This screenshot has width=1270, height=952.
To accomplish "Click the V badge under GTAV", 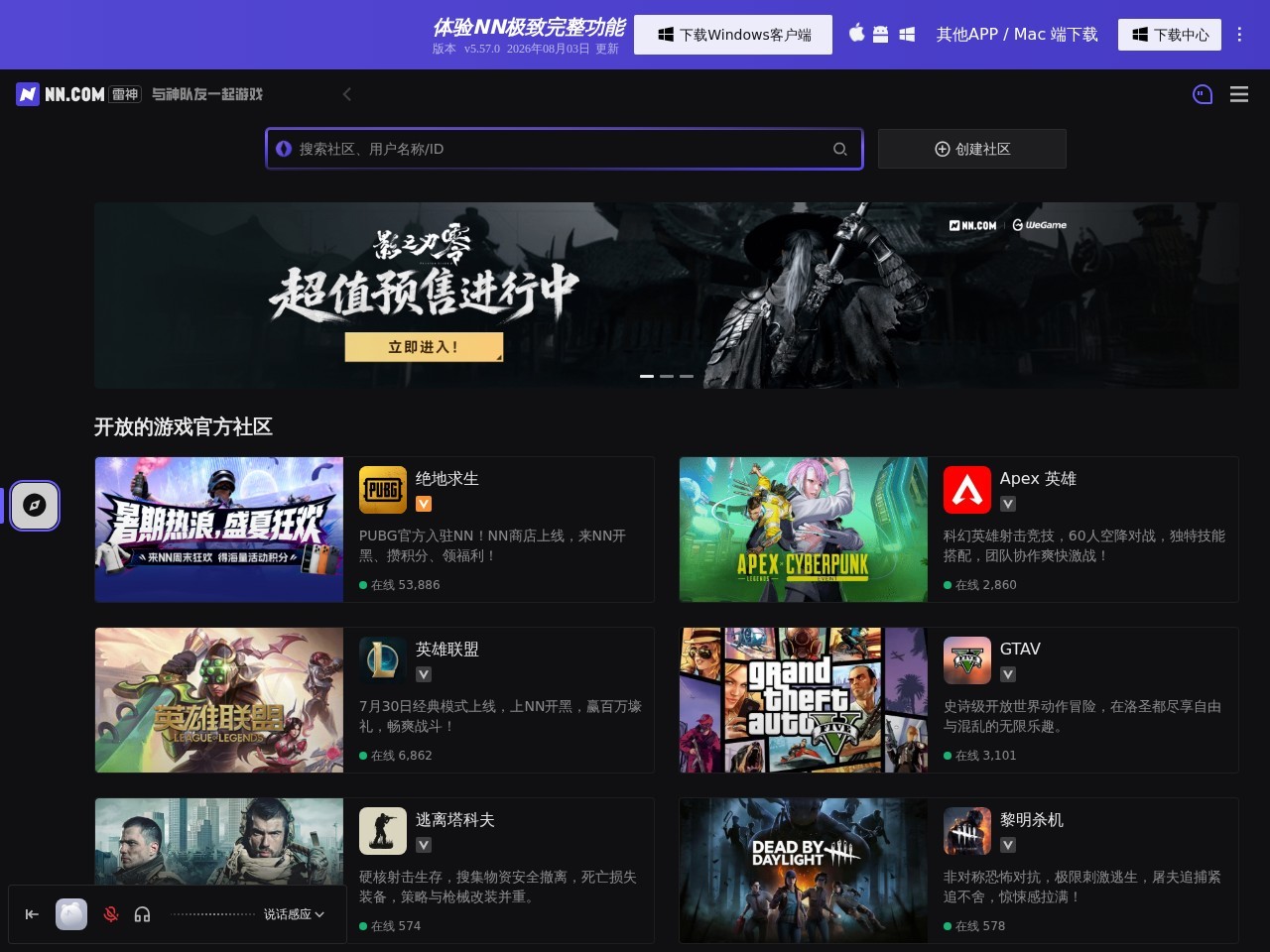I will (x=1008, y=674).
